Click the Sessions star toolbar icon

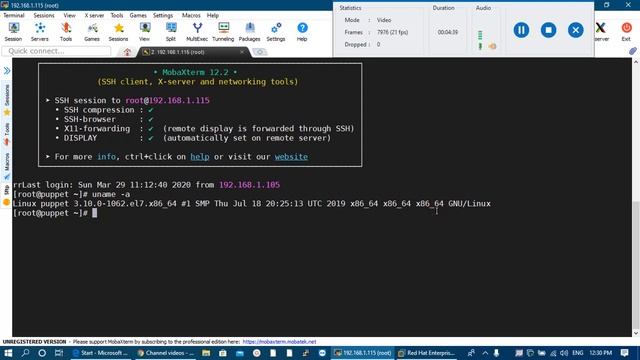118,32
